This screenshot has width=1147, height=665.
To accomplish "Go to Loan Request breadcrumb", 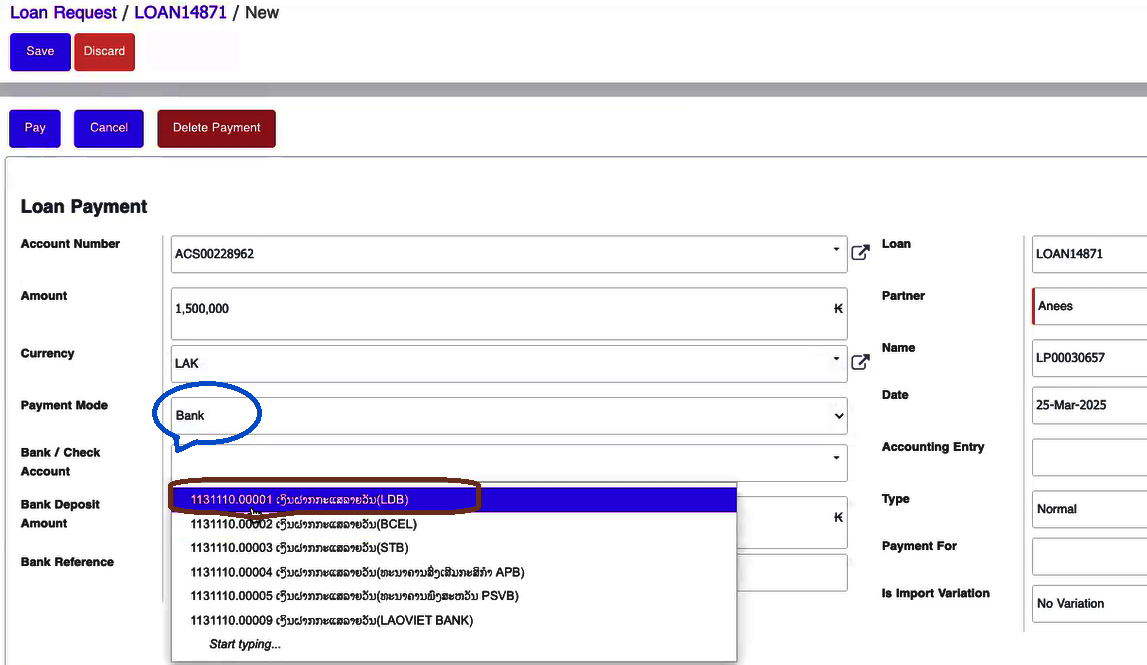I will pos(65,13).
